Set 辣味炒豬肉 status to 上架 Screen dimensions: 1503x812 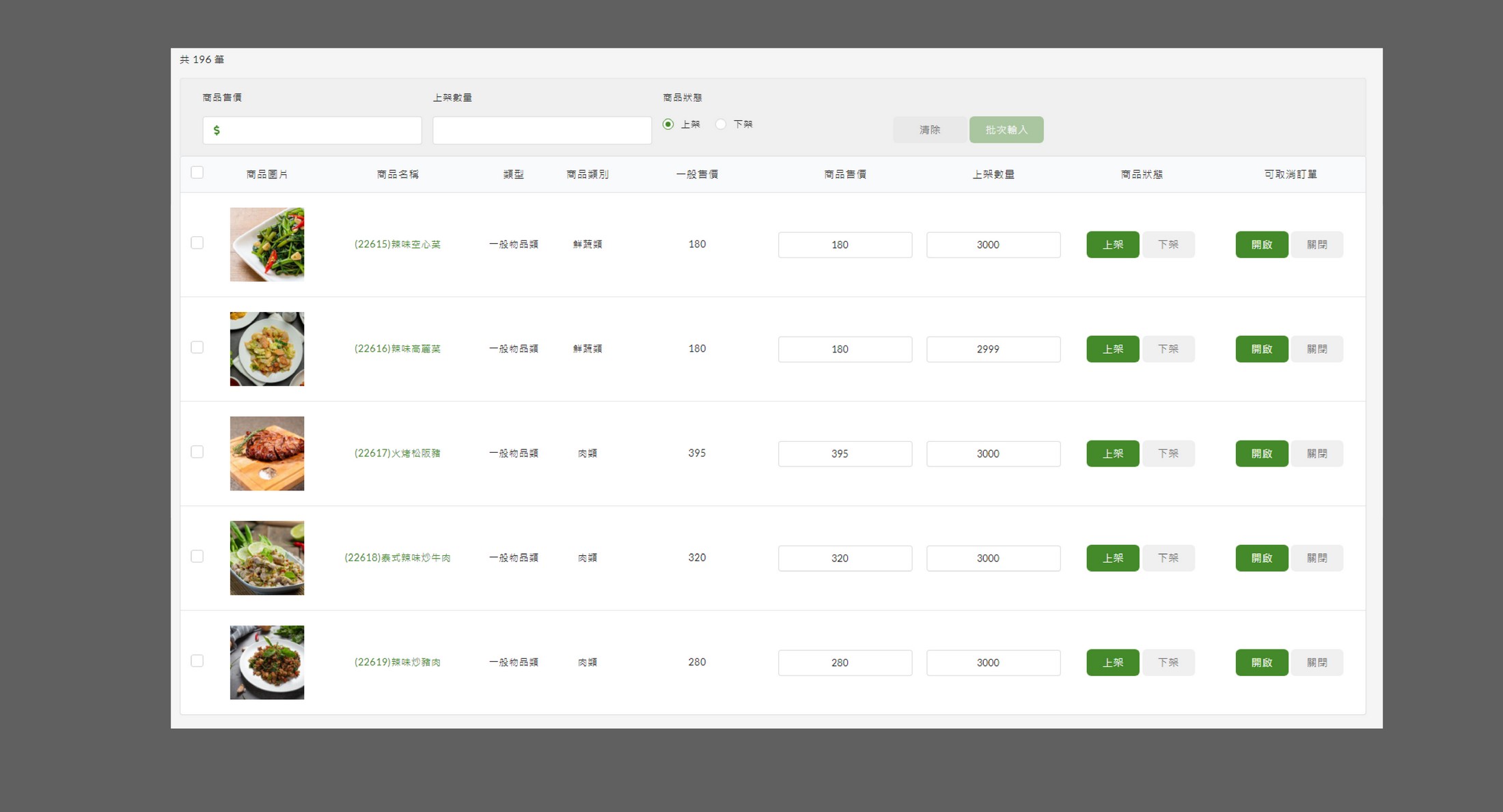tap(1113, 662)
